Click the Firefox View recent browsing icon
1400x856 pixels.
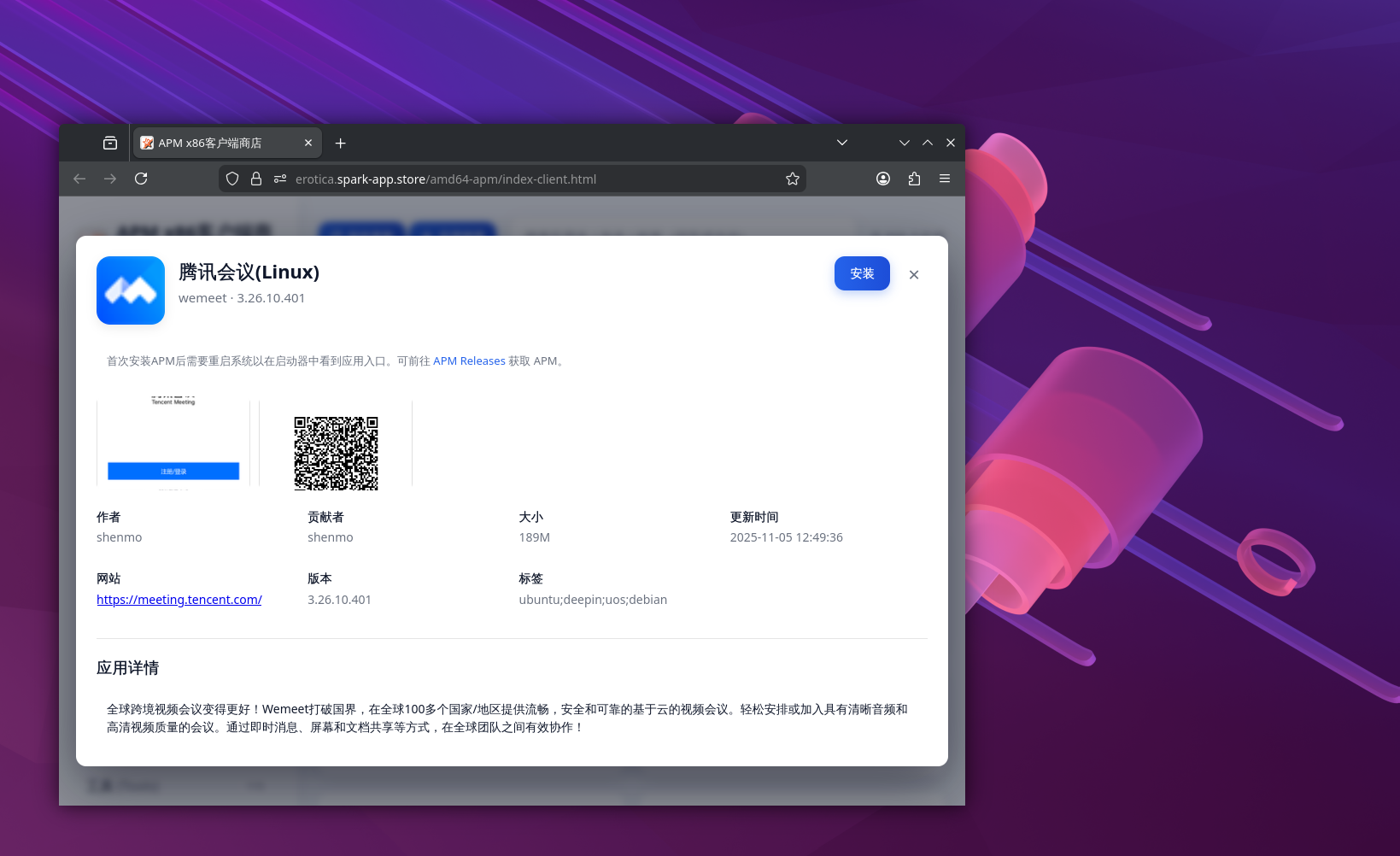(110, 143)
